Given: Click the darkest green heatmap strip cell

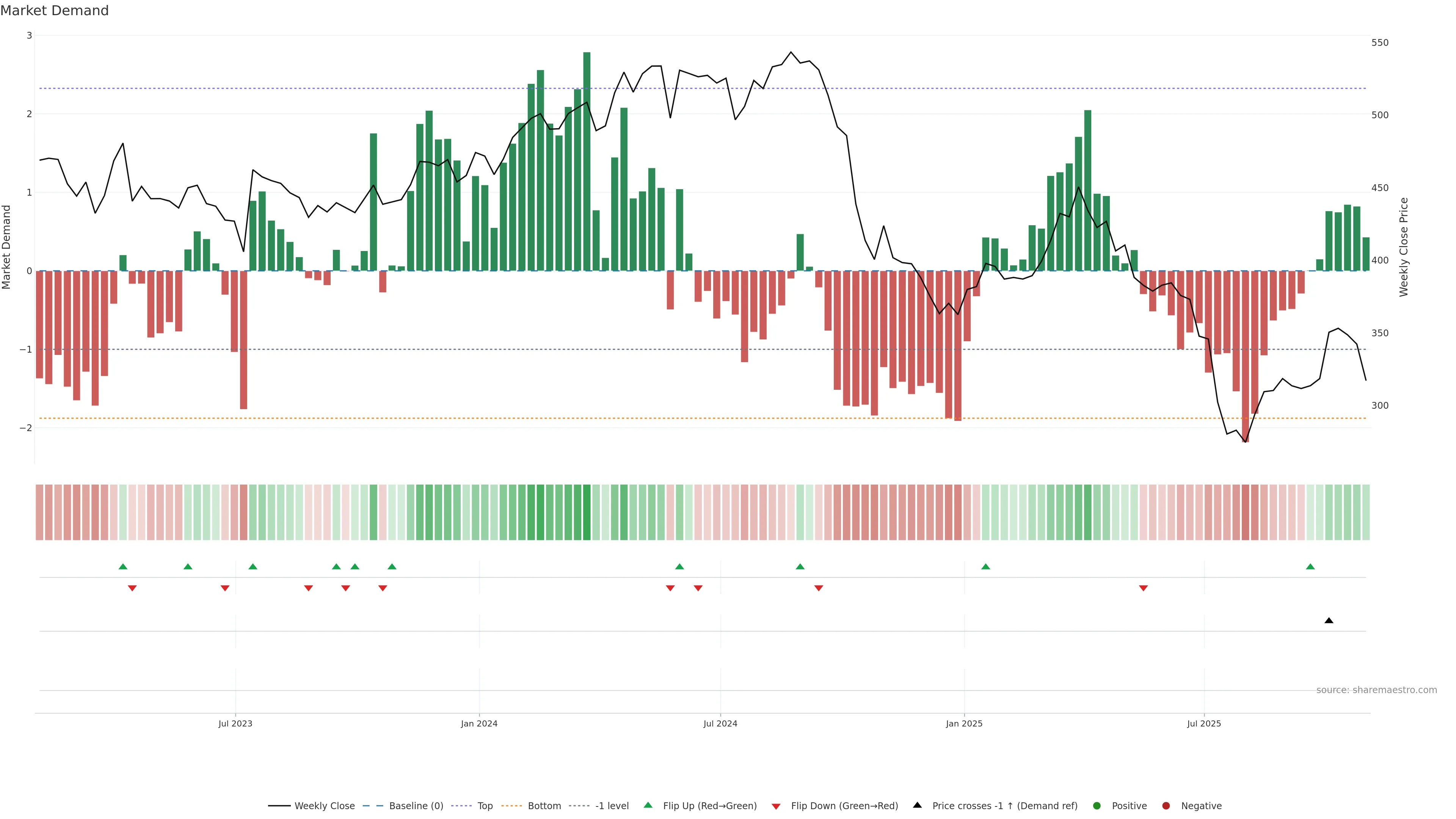Looking at the screenshot, I should point(587,512).
